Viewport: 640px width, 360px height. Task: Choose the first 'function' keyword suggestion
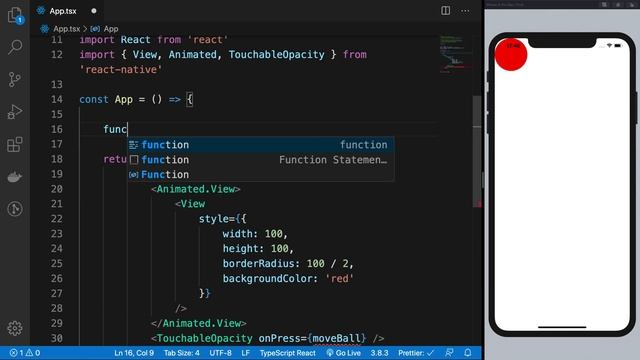261,144
